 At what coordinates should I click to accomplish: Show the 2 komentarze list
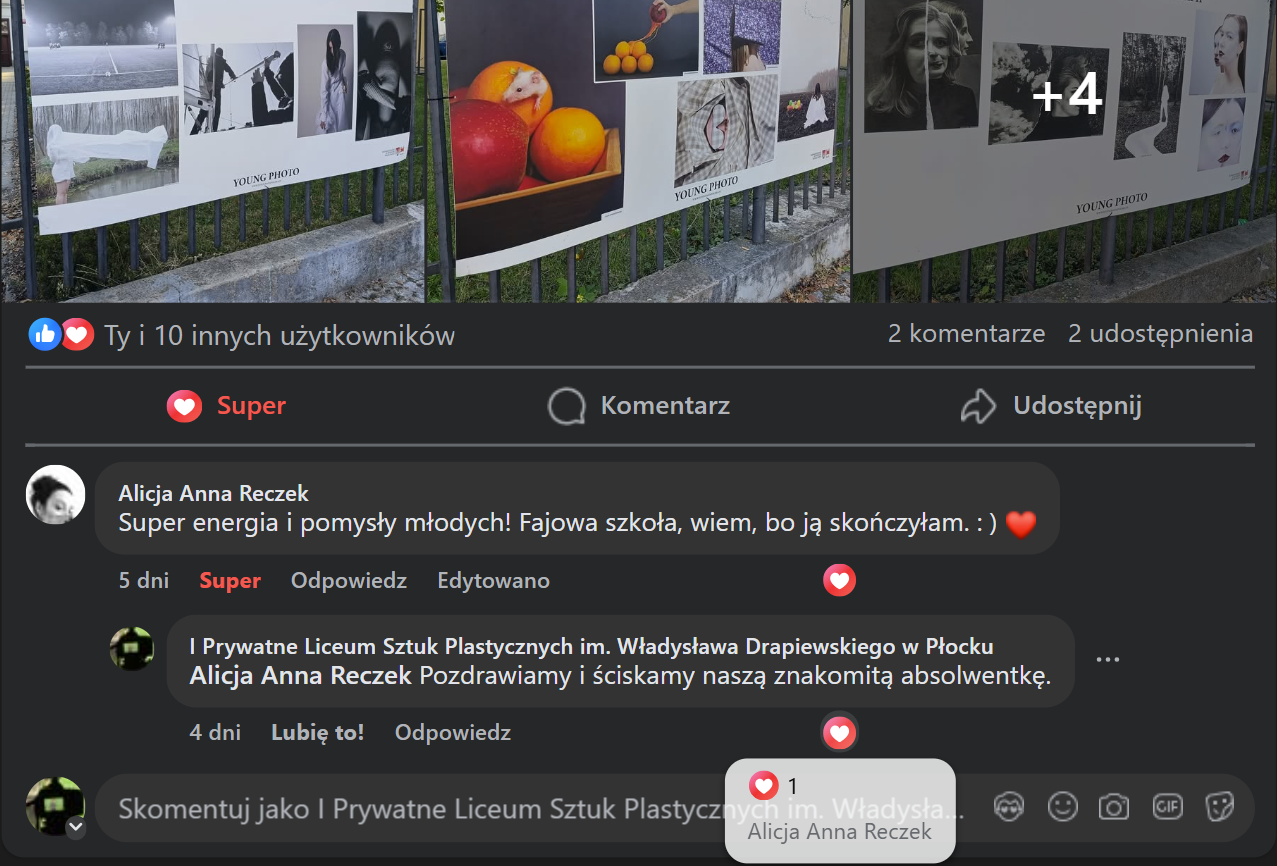click(x=966, y=334)
